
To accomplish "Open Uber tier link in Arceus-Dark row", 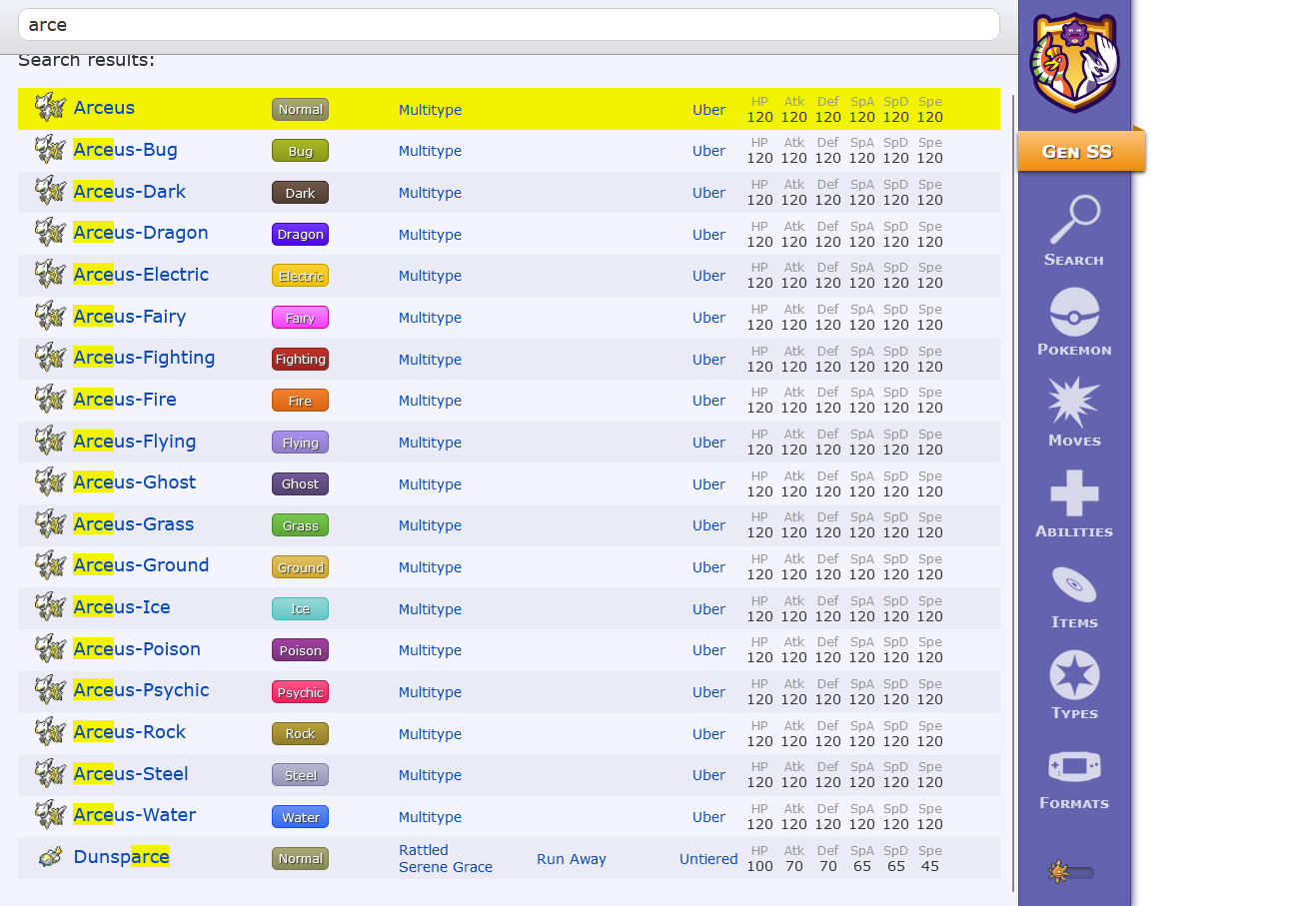I will tap(708, 193).
